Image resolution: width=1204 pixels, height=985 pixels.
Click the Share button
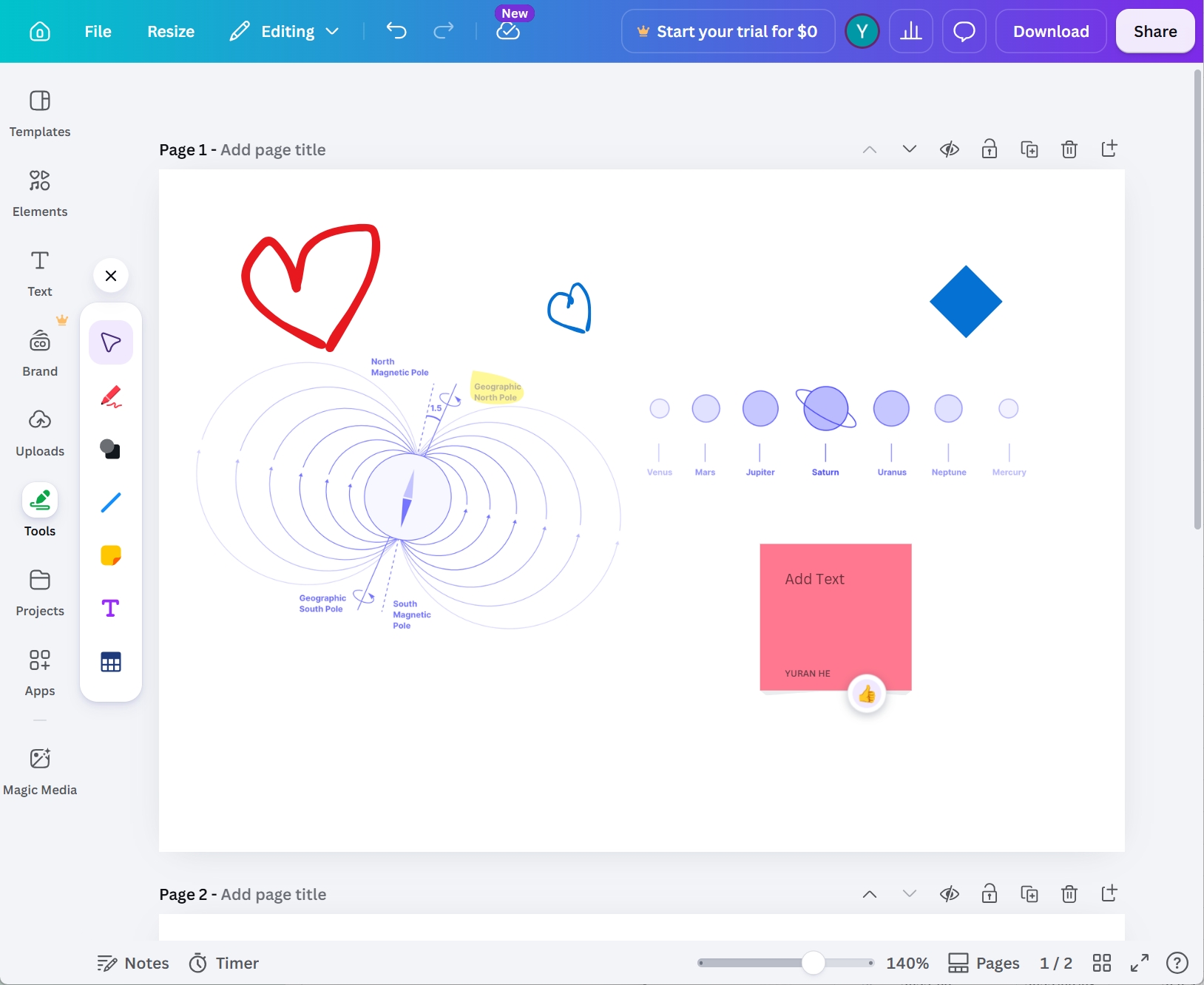(x=1155, y=31)
